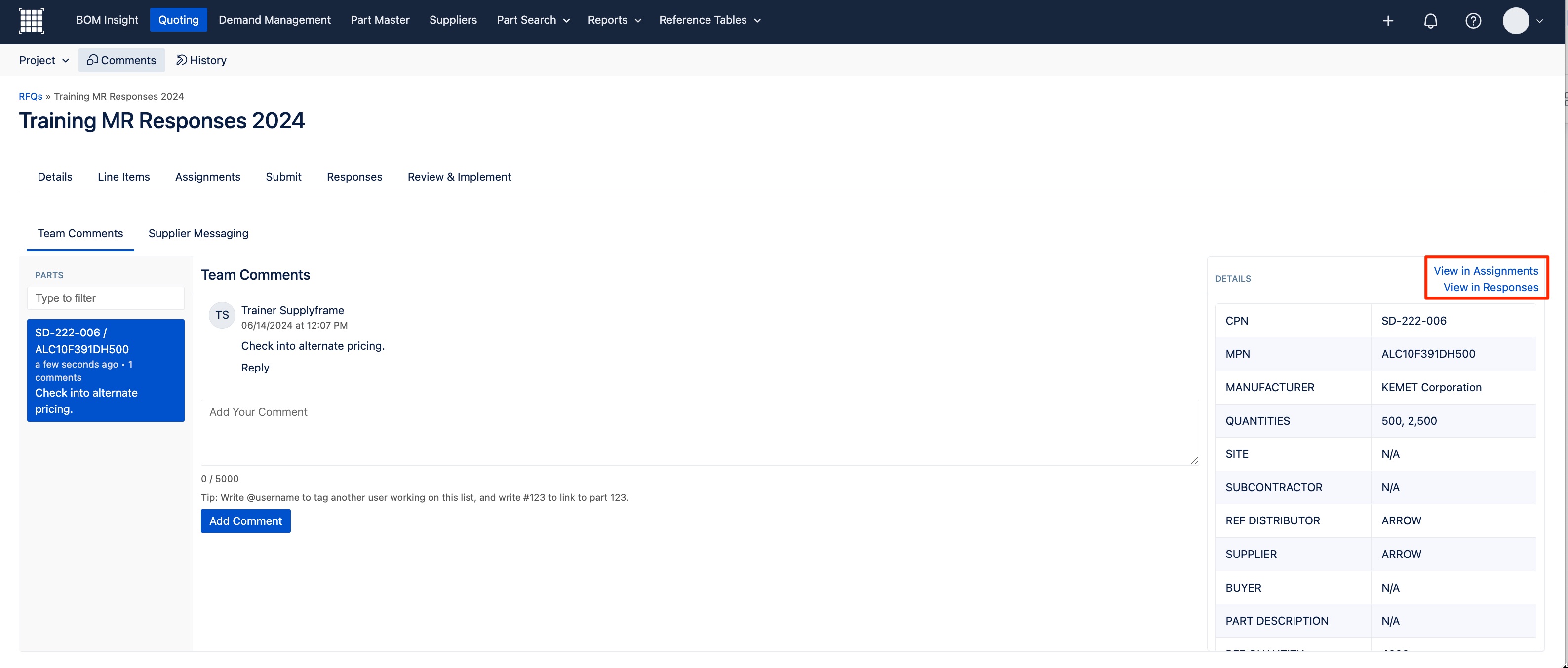Click the SUPPLIER value ARROW

(x=1401, y=554)
